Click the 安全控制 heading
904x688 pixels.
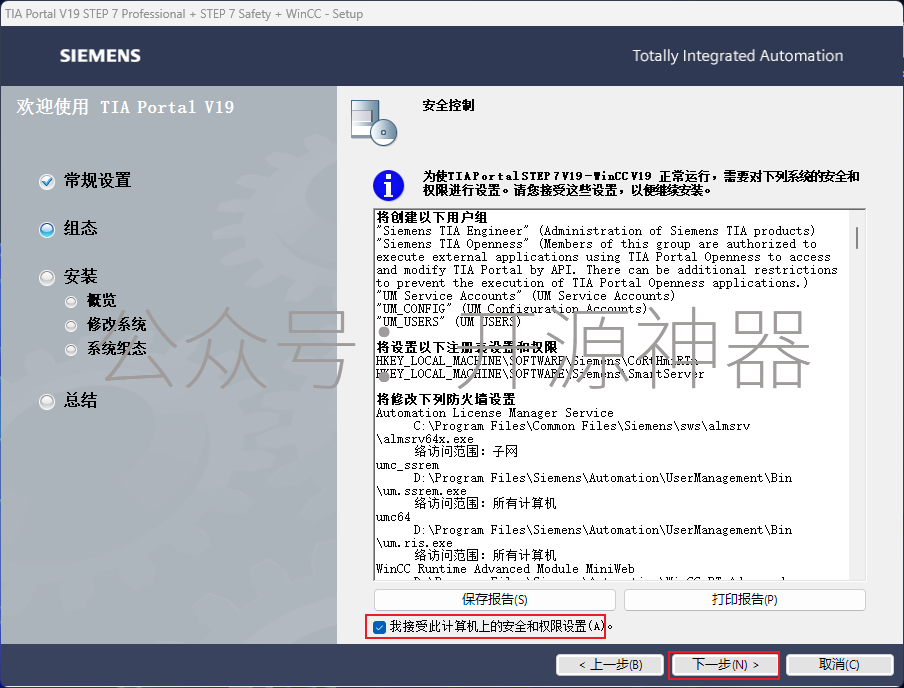[x=449, y=106]
